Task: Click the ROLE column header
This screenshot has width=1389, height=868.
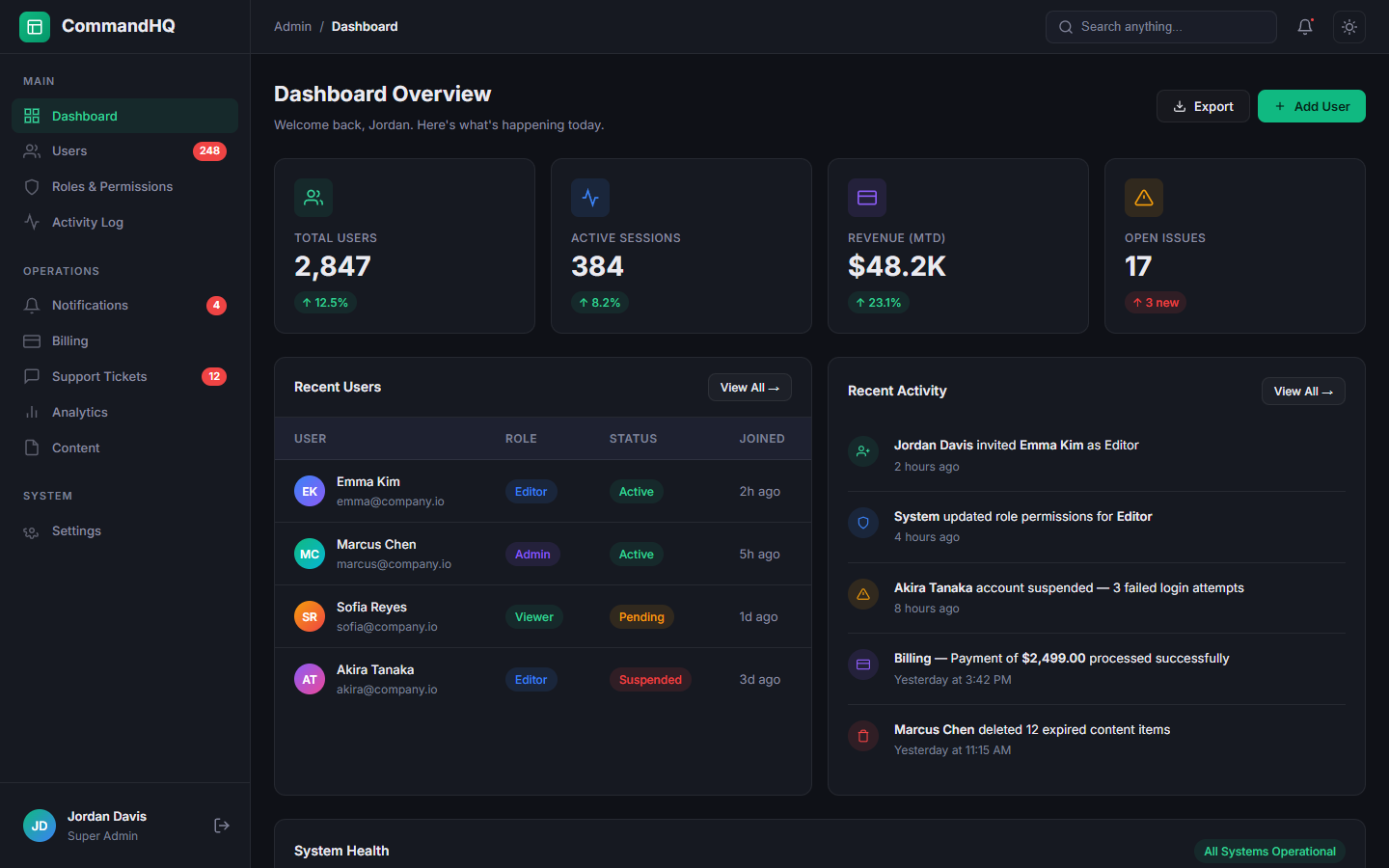Action: 521,439
